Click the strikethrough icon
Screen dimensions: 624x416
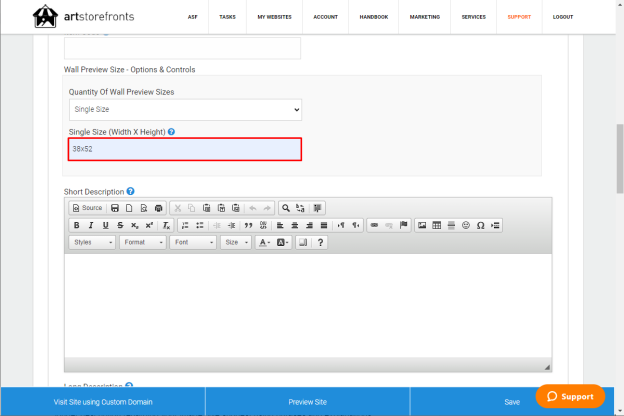[x=120, y=225]
